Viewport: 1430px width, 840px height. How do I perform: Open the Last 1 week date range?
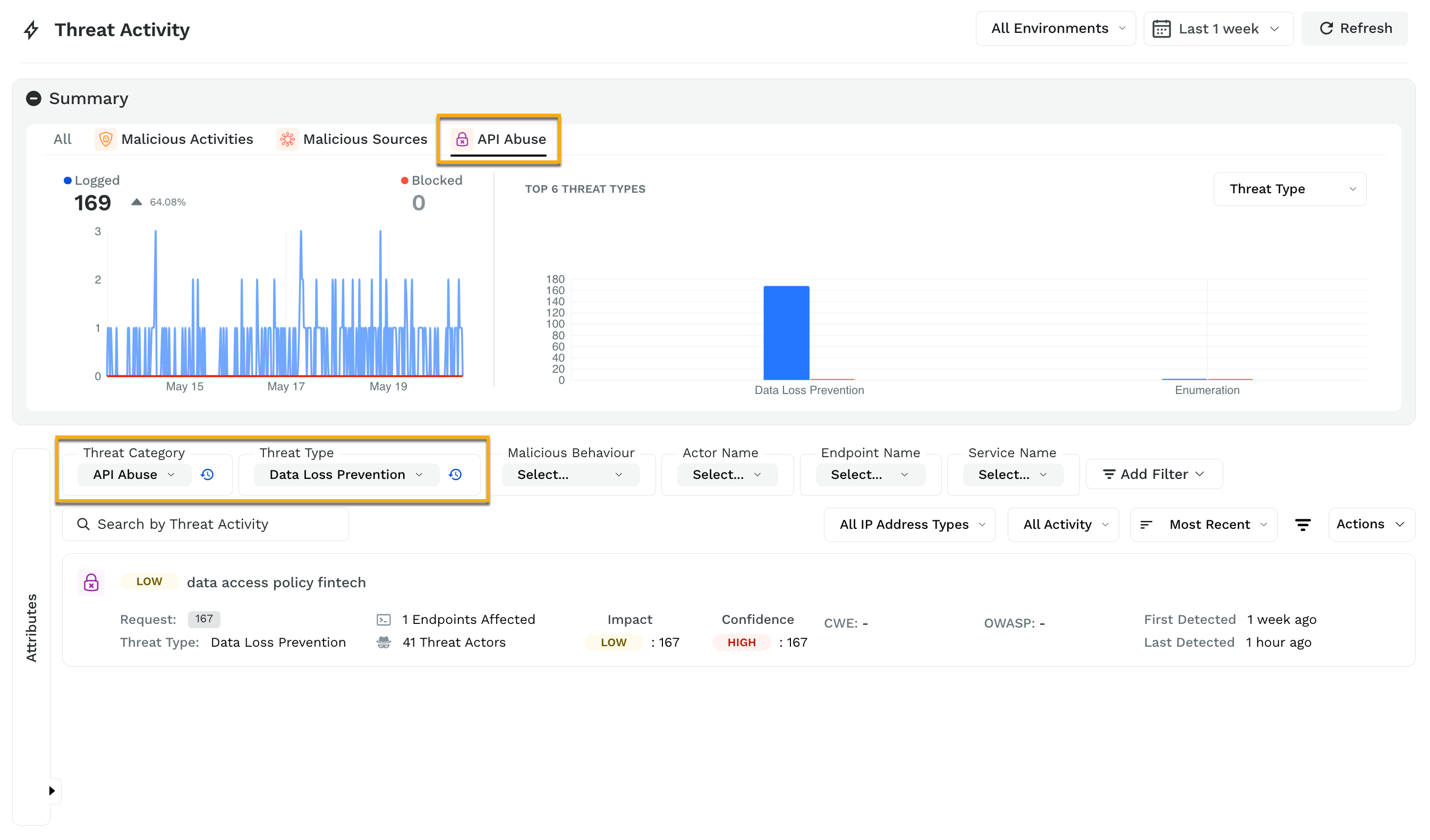point(1219,28)
